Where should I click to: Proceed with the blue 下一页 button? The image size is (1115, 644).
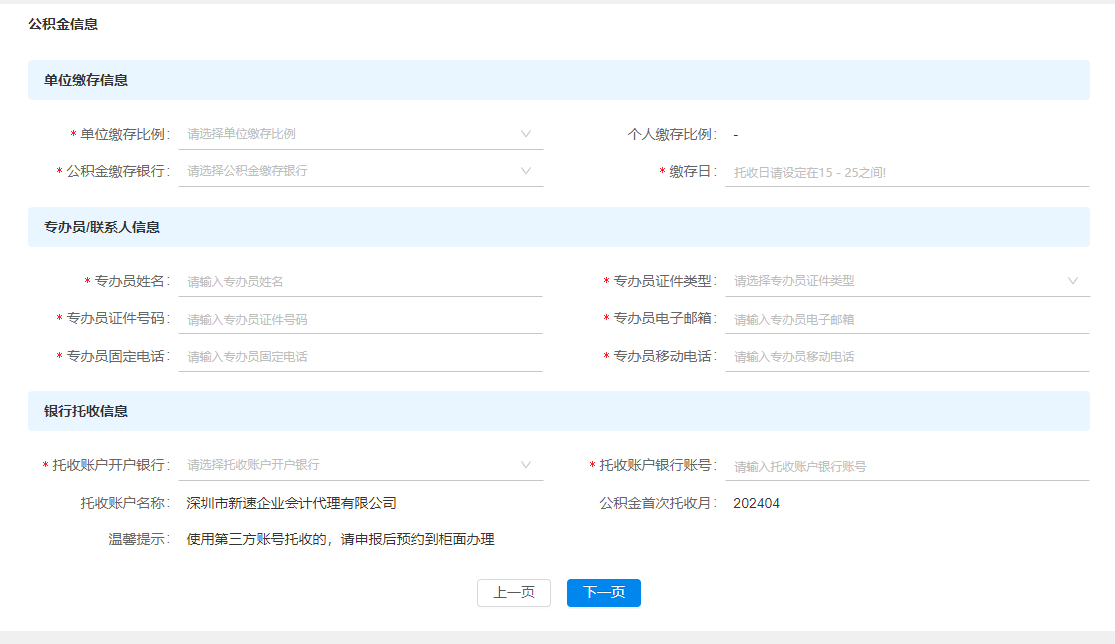coord(603,593)
